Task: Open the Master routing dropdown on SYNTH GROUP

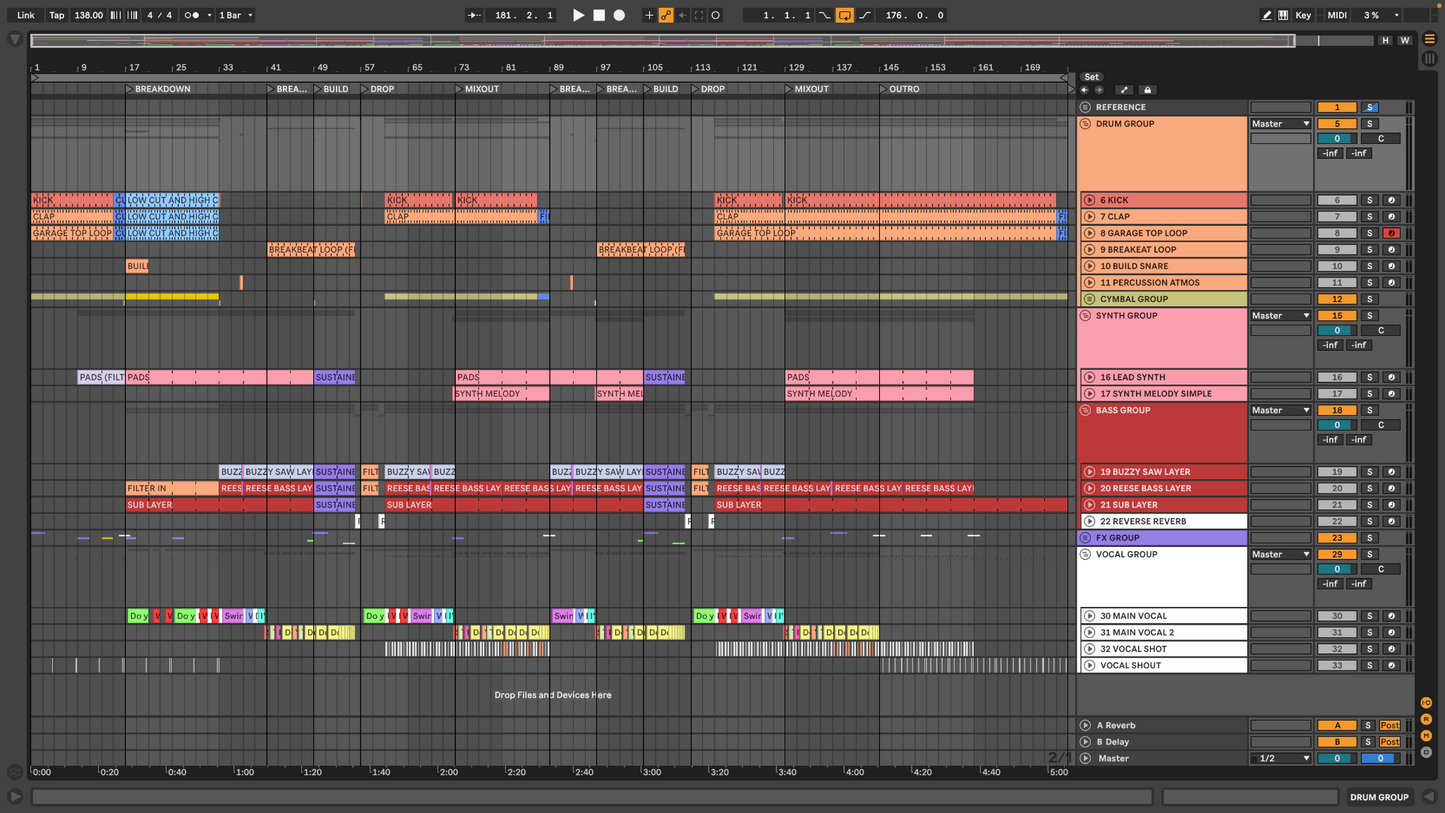Action: coord(1280,315)
